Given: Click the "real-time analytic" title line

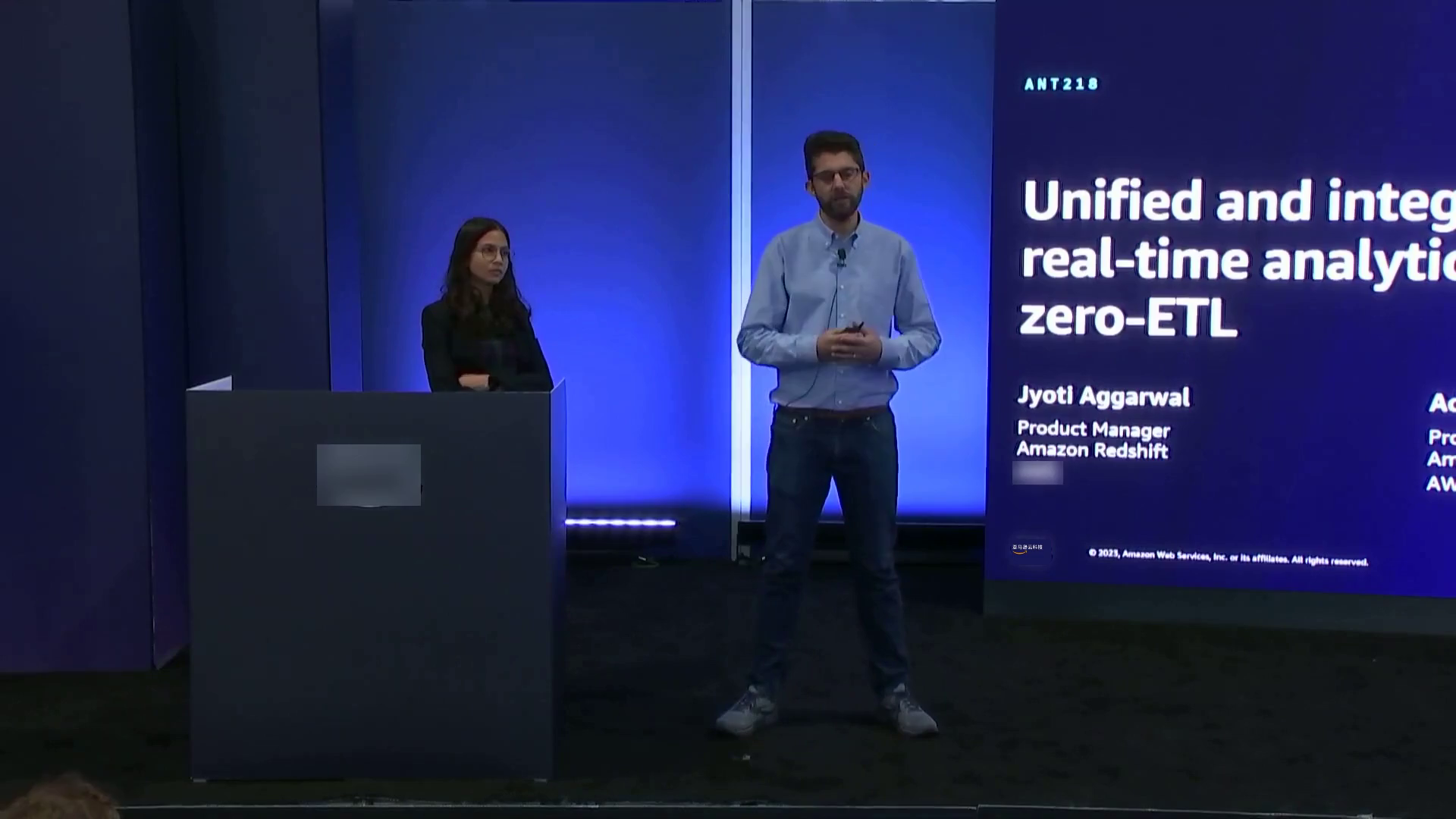Looking at the screenshot, I should [1238, 261].
